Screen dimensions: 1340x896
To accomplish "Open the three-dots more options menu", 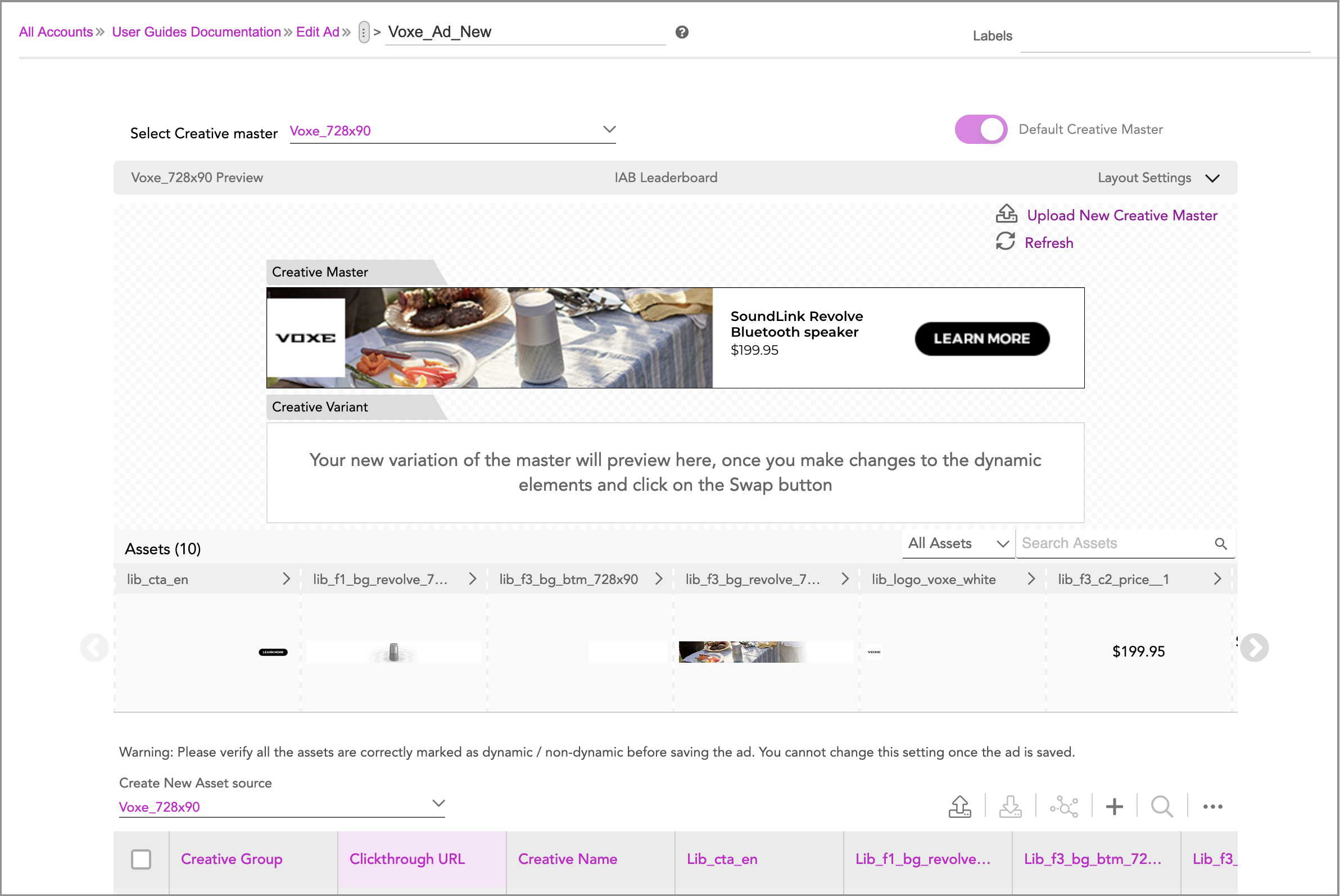I will [1212, 806].
